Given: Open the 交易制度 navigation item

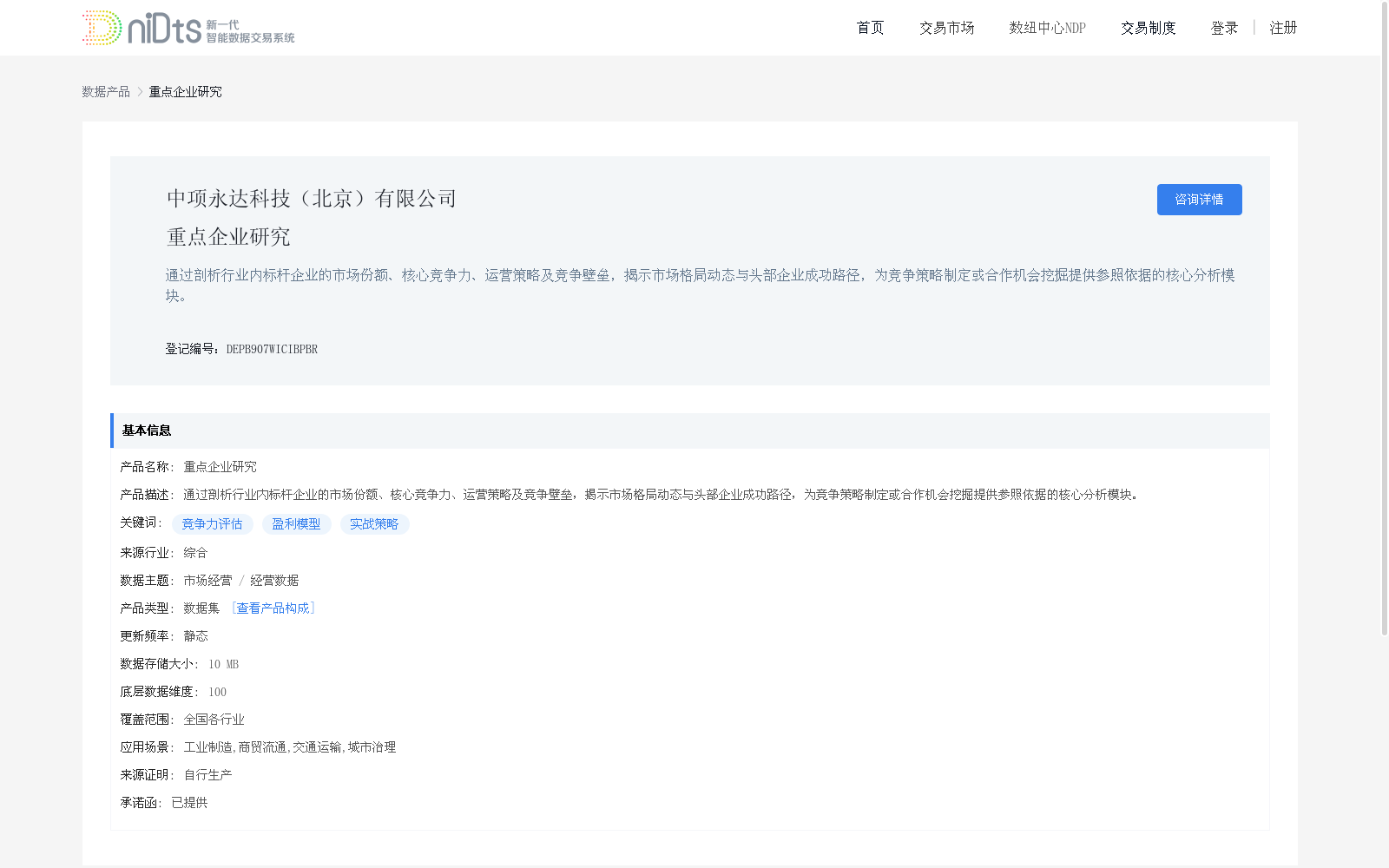Looking at the screenshot, I should pos(1148,28).
